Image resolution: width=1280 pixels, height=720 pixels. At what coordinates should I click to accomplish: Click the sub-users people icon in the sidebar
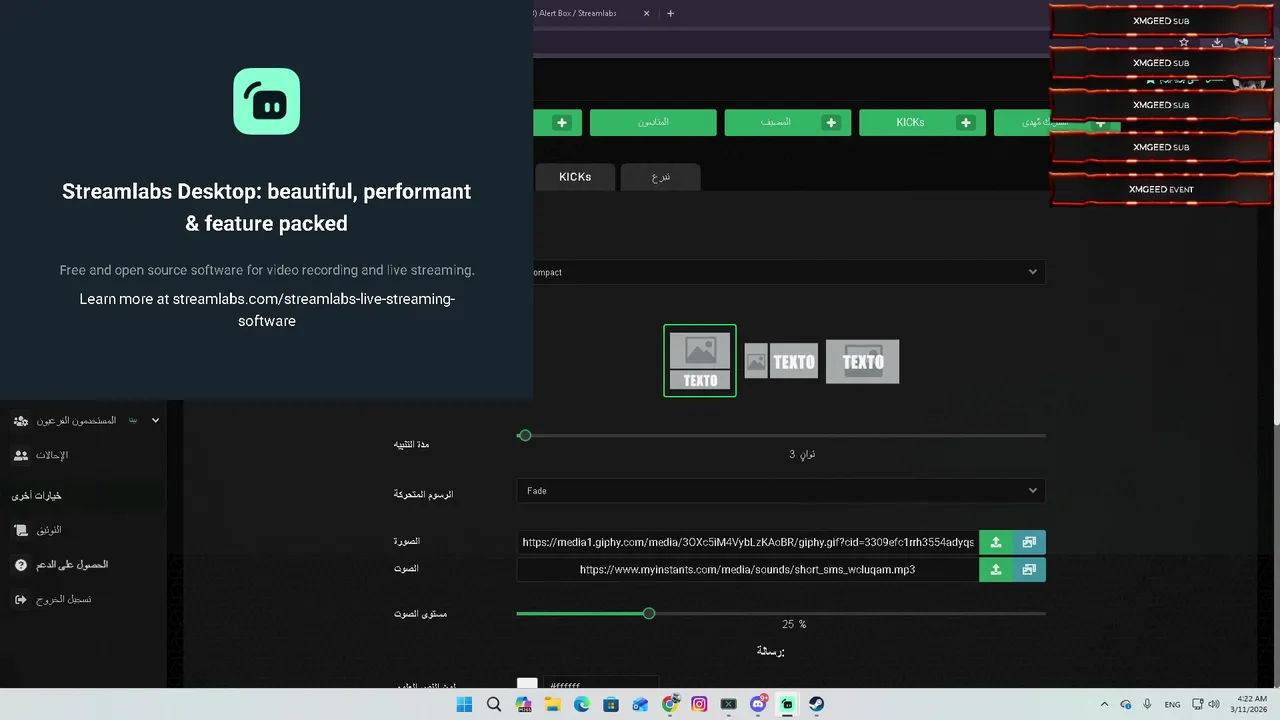pyautogui.click(x=21, y=421)
